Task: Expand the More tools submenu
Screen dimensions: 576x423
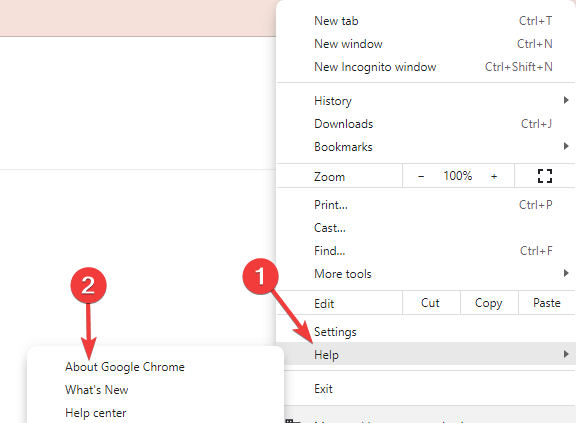Action: 426,274
